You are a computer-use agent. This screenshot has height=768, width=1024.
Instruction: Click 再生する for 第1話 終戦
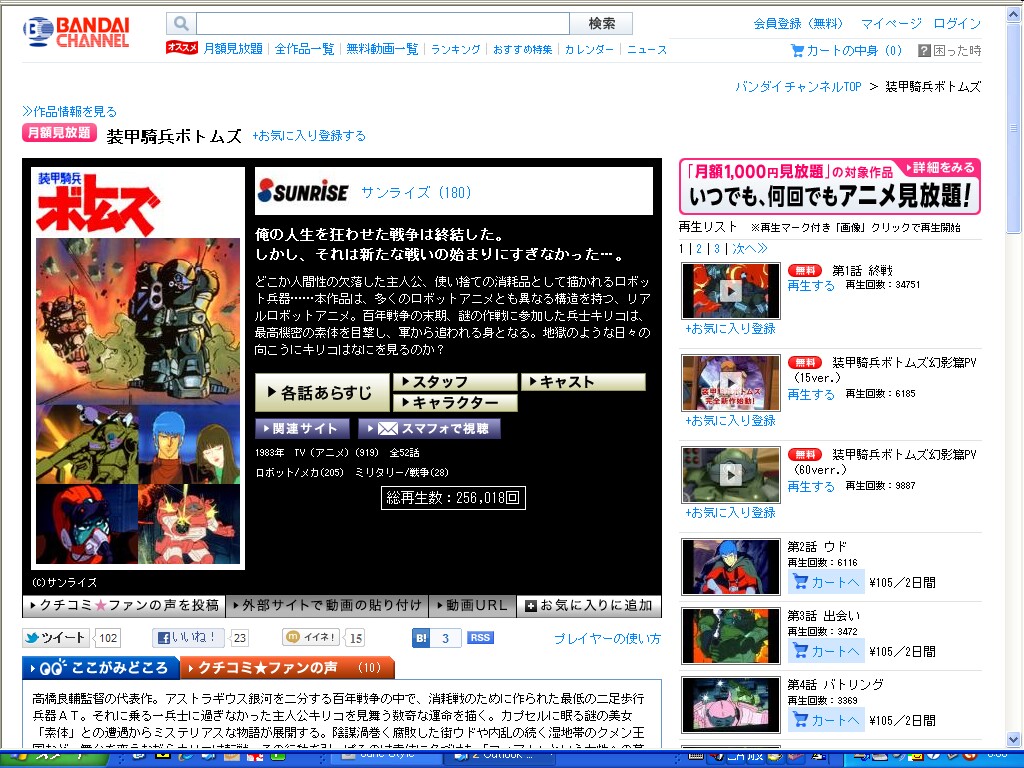point(810,285)
